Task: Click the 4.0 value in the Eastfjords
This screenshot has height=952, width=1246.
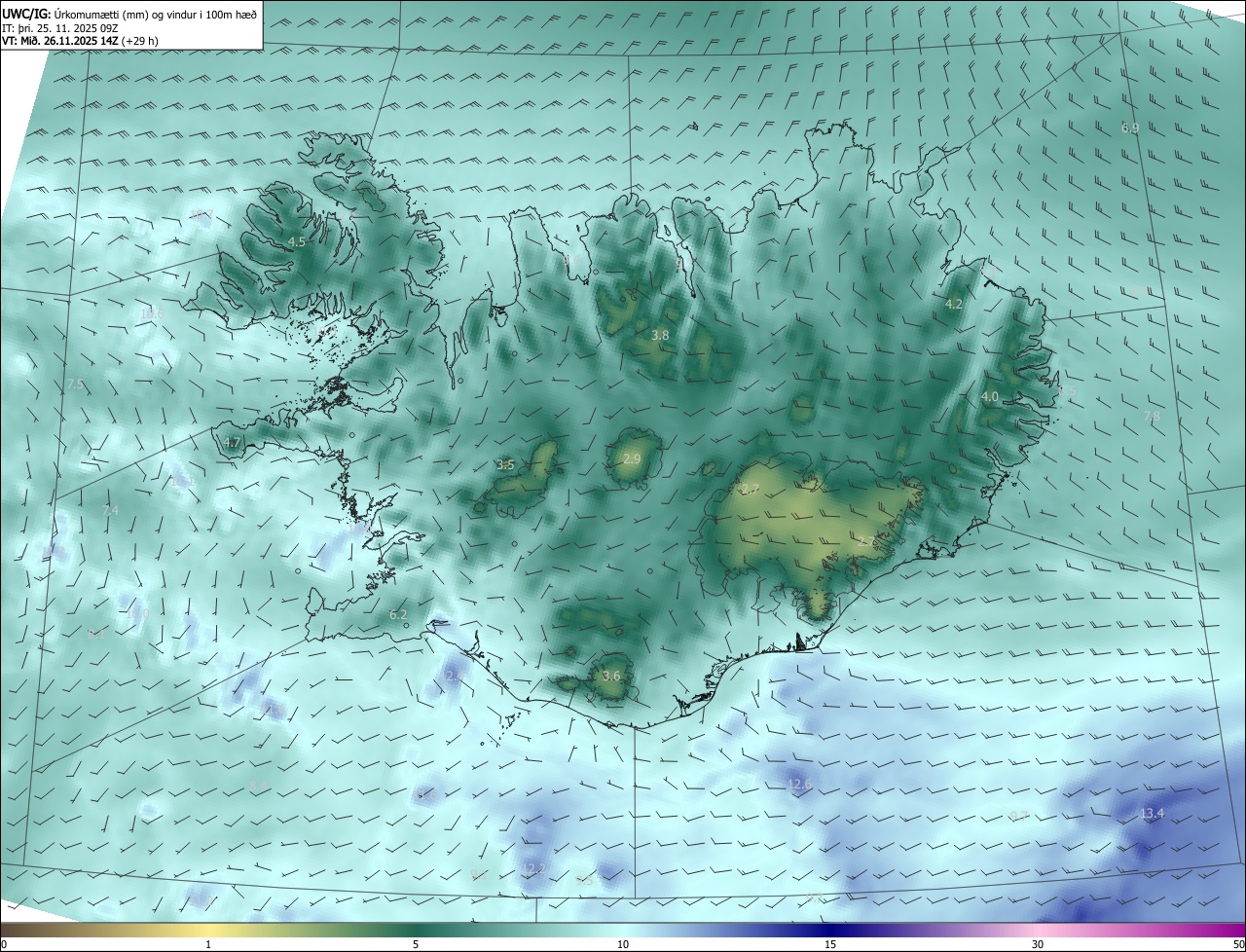Action: coord(990,396)
